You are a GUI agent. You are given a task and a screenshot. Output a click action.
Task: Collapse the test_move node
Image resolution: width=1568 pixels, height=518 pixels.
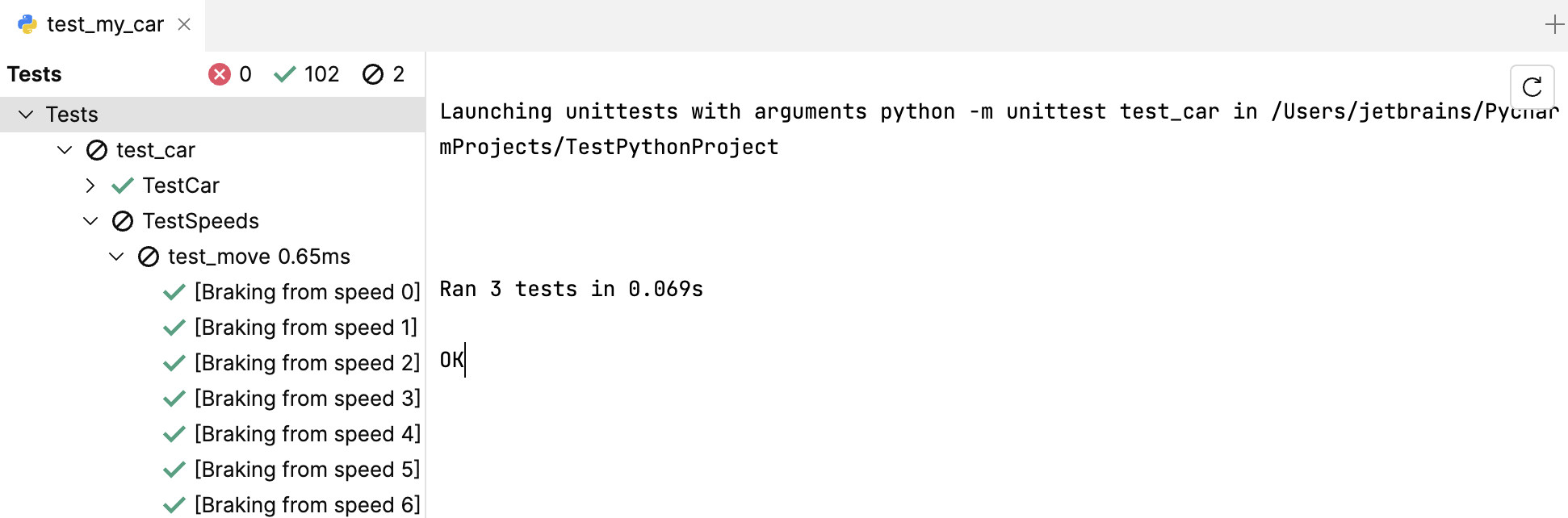click(x=116, y=256)
